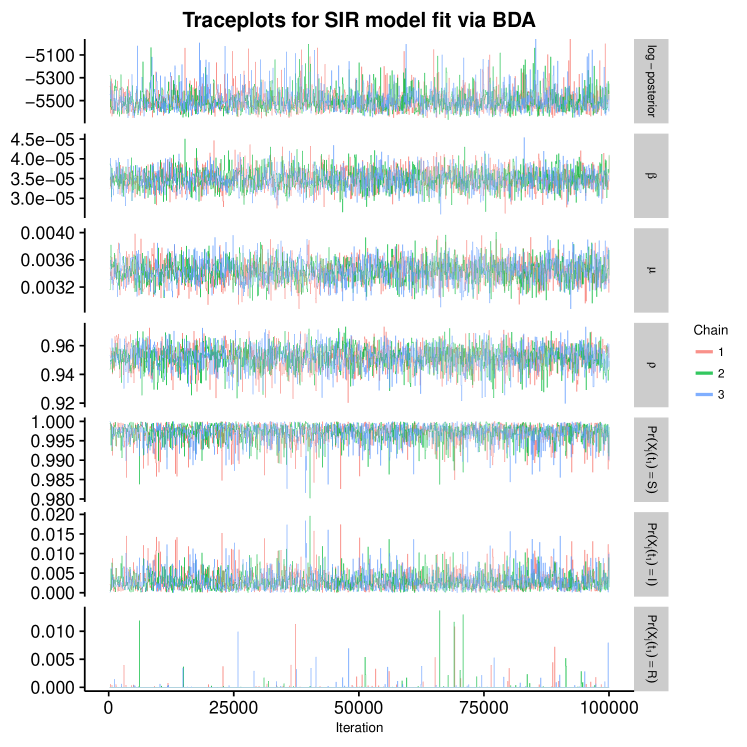Click the y-axis tick "0.985" in Pr(X=S) panel
This screenshot has height=747, width=747.
click(x=53, y=480)
